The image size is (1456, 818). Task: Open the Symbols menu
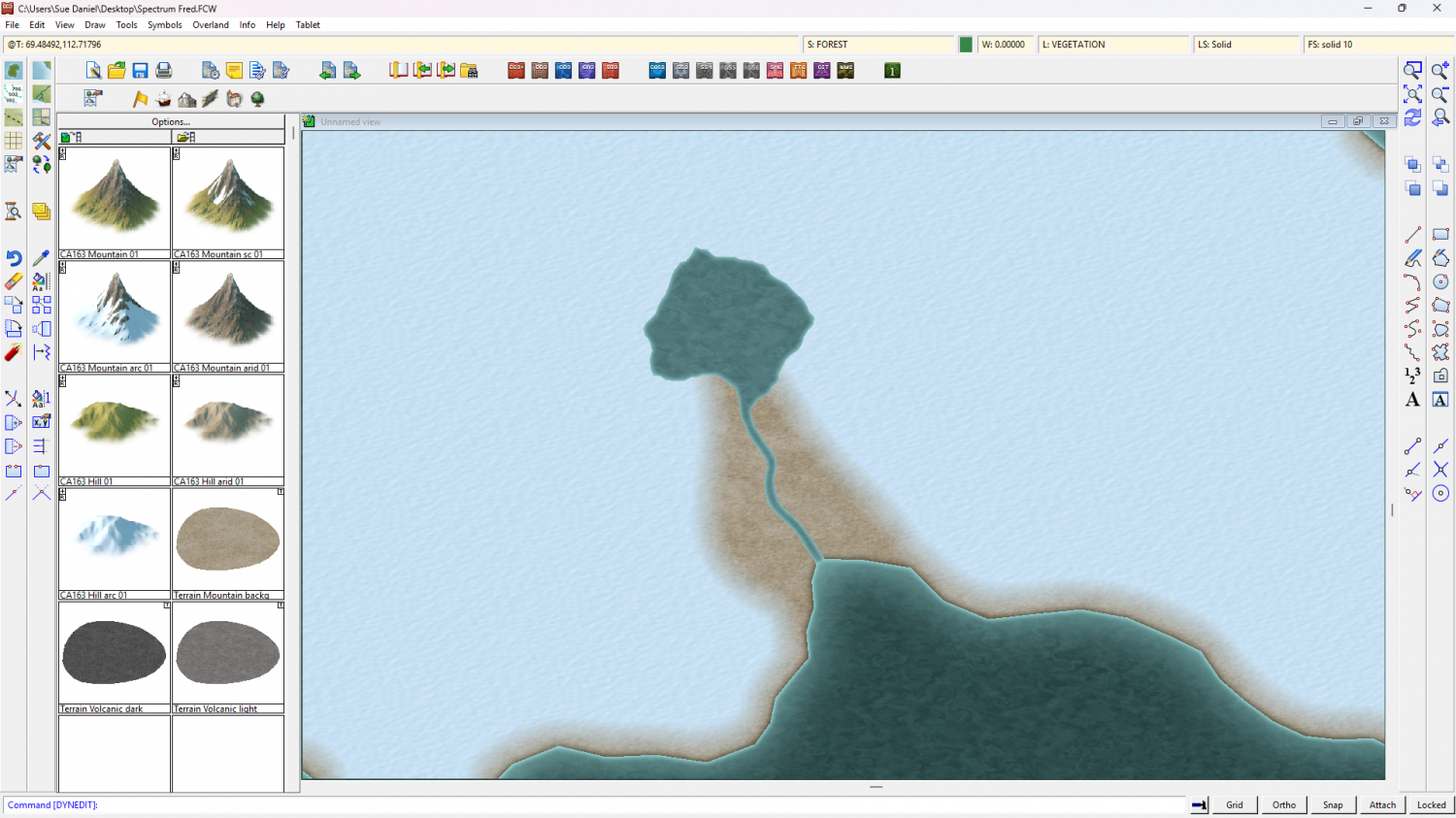tap(164, 25)
